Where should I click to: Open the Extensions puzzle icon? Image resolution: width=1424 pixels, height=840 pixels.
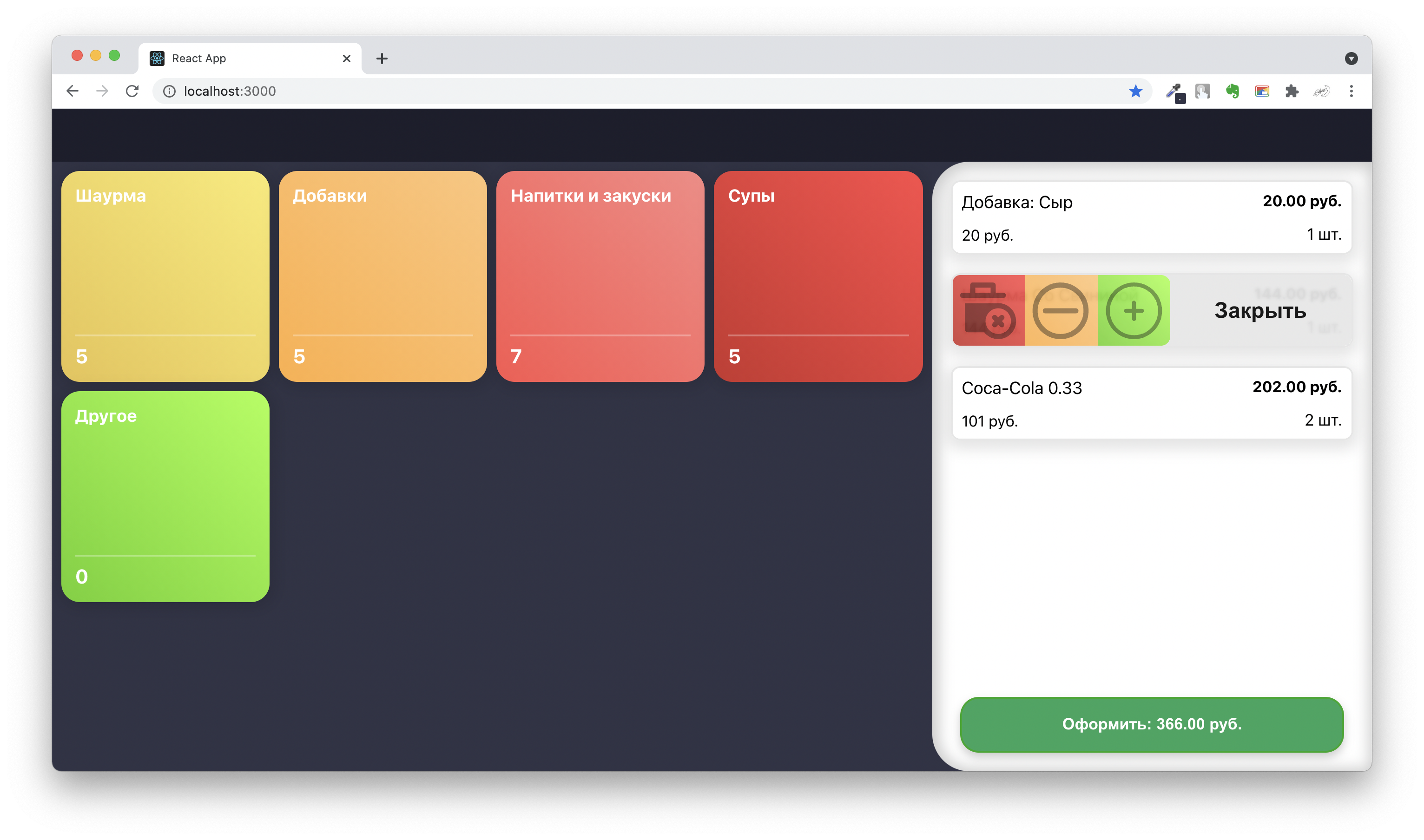1292,91
